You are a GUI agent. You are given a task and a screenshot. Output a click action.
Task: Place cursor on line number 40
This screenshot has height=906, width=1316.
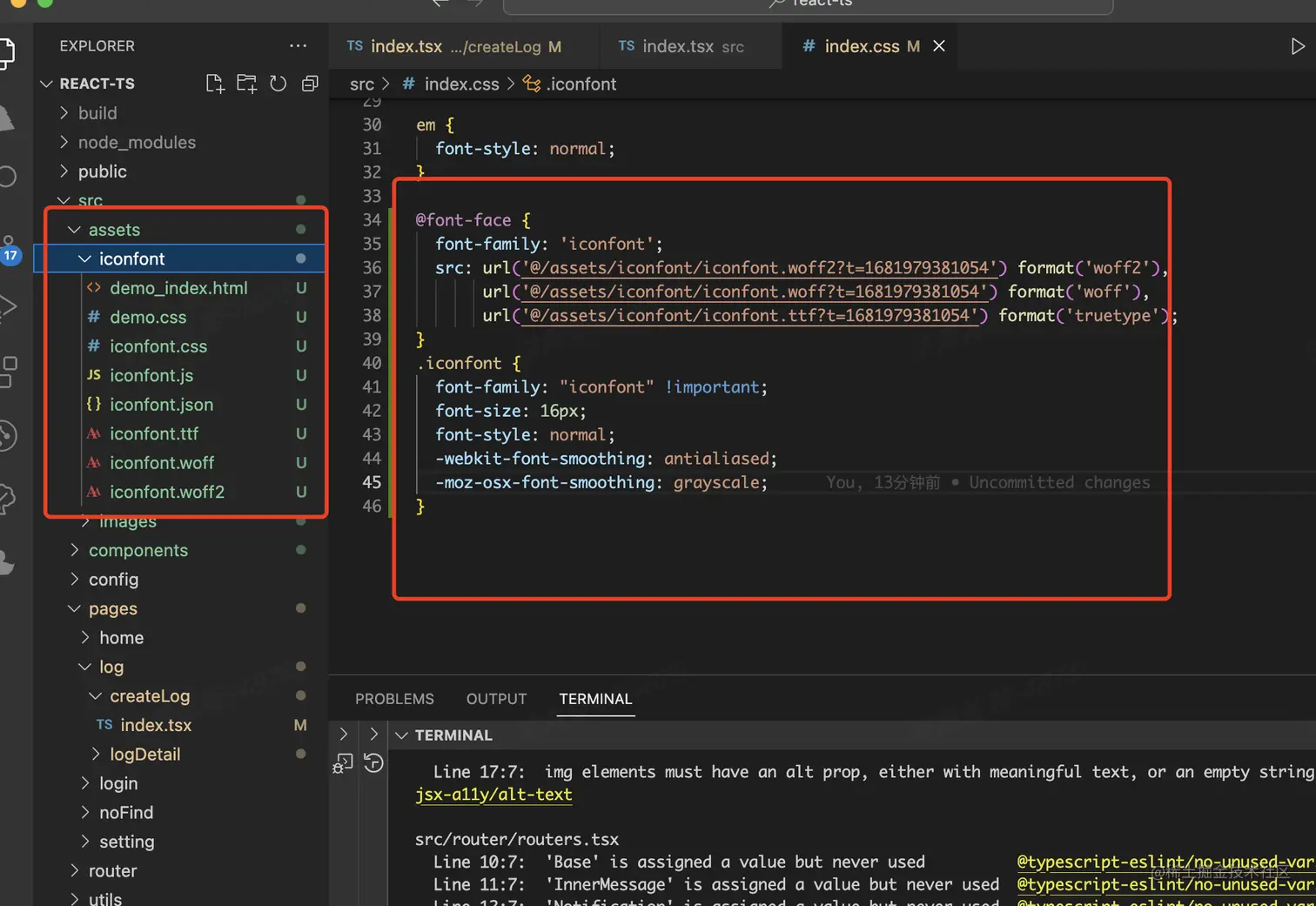point(372,363)
